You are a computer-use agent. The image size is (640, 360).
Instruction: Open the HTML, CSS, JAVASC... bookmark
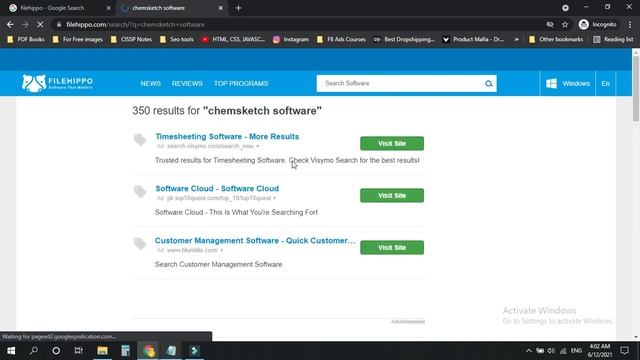(233, 39)
